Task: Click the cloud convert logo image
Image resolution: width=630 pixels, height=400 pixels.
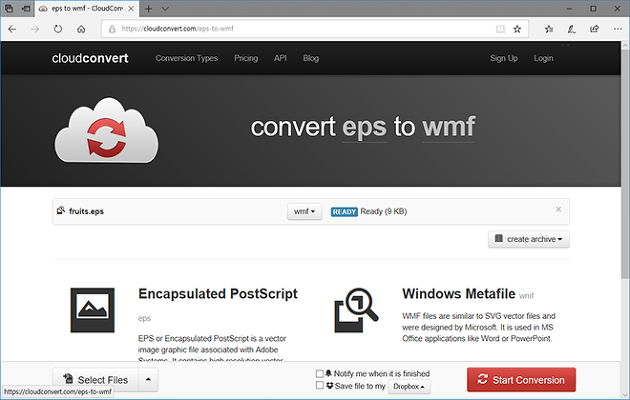Action: (x=106, y=130)
